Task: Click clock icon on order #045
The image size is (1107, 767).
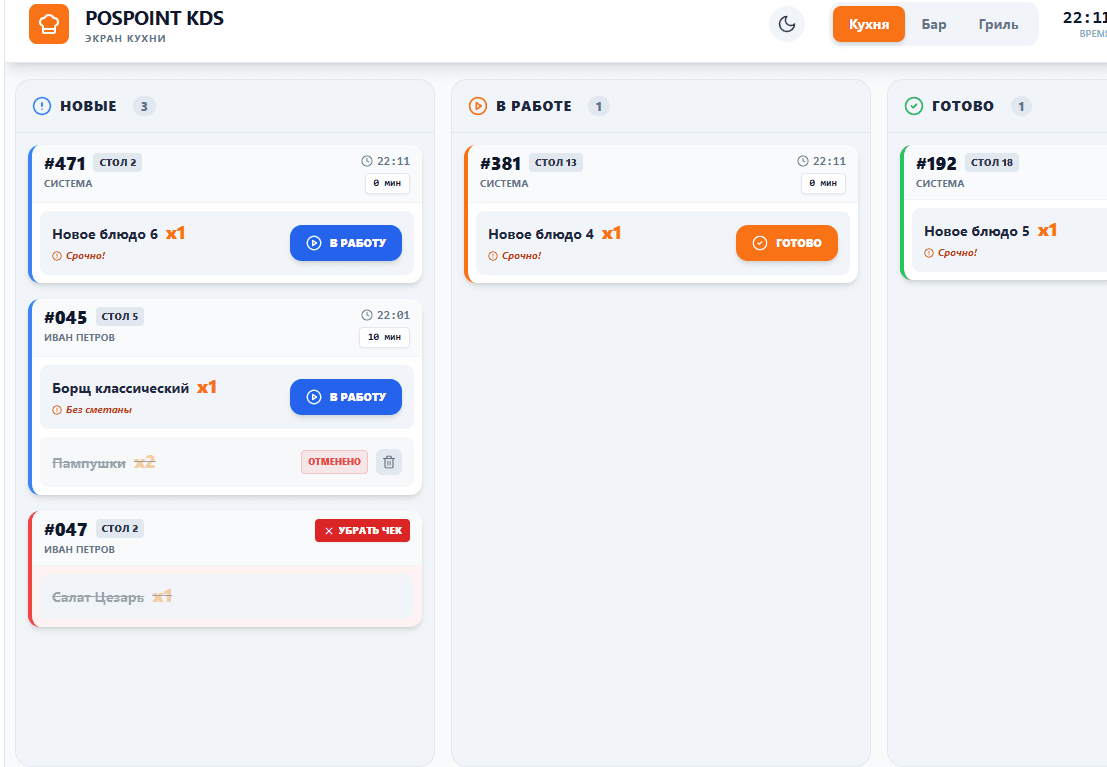Action: click(x=366, y=315)
